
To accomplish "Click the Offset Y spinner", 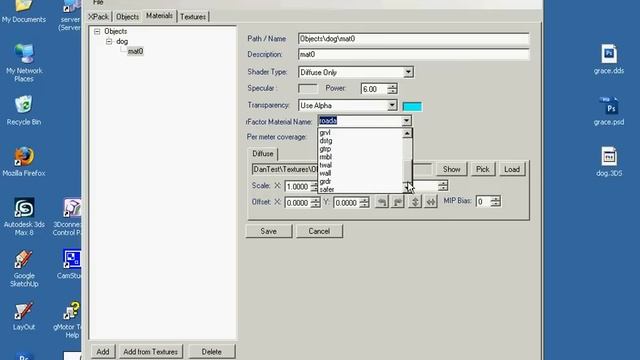I will (364, 202).
